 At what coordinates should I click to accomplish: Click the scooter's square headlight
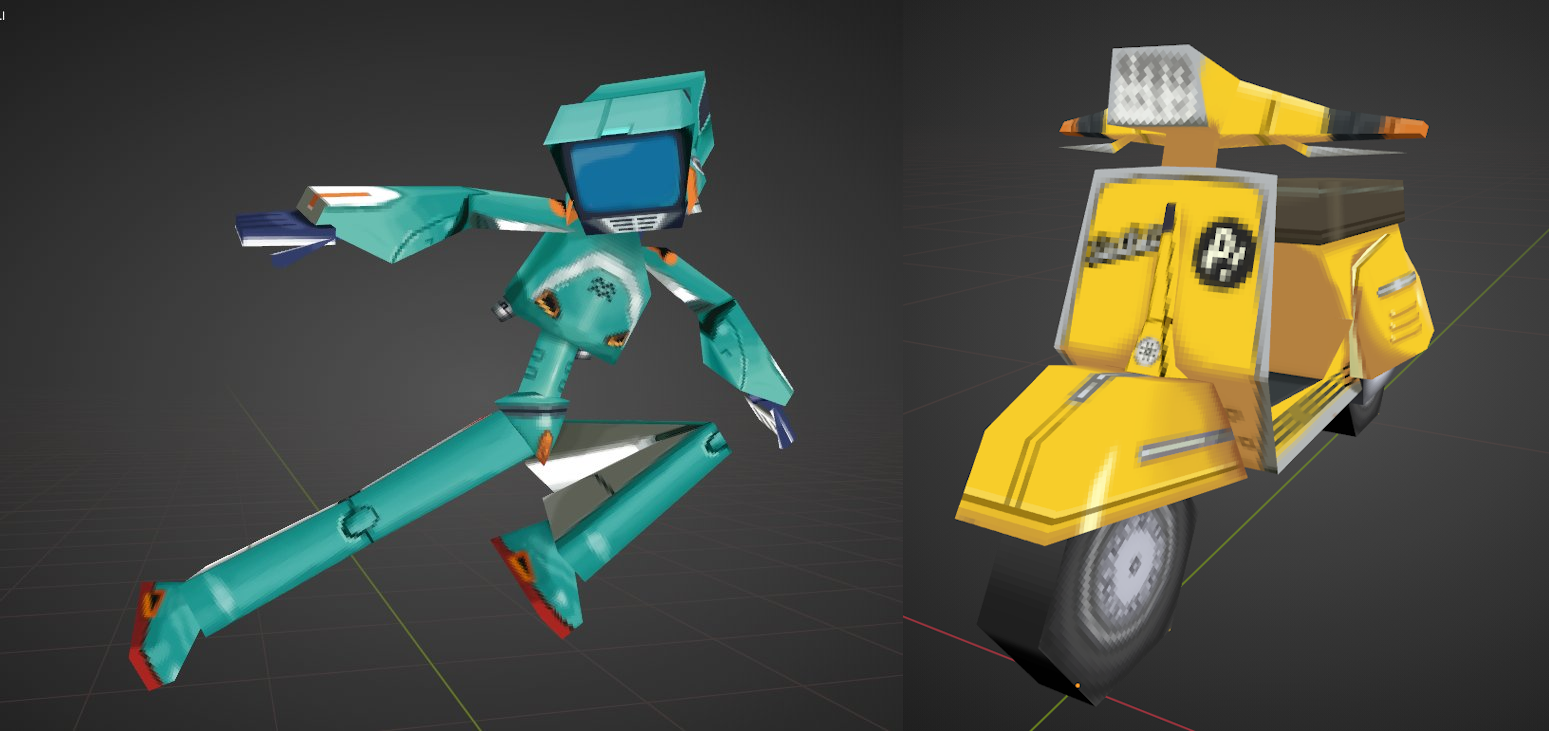pyautogui.click(x=1157, y=87)
